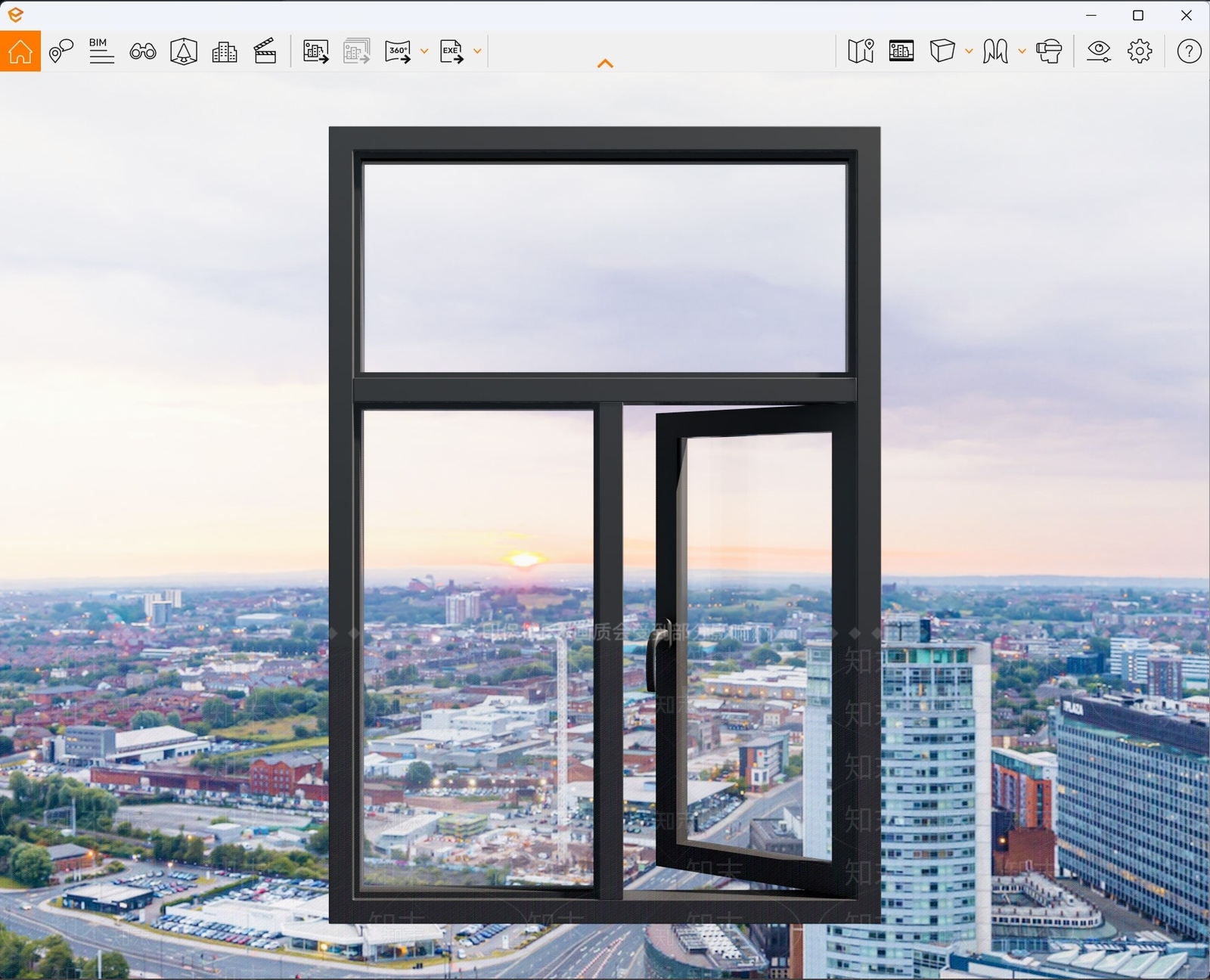Viewport: 1210px width, 980px height.
Task: Toggle the eye visibility settings icon
Action: pos(1099,51)
